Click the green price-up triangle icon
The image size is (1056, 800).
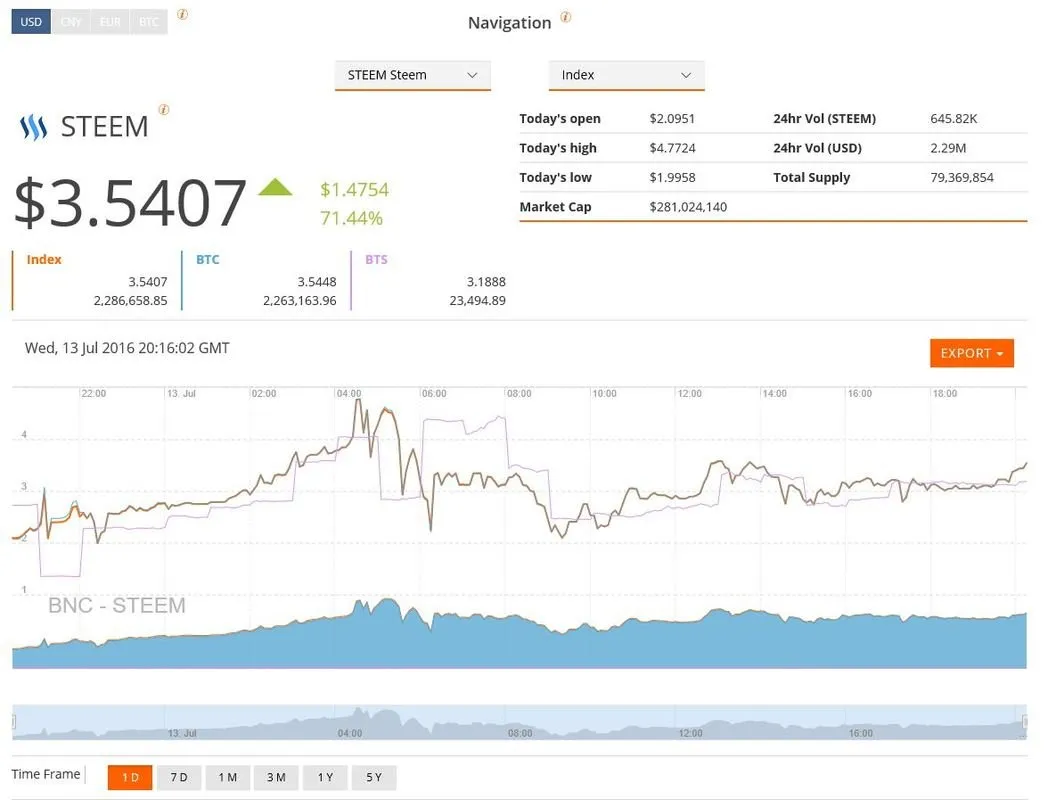click(x=275, y=187)
